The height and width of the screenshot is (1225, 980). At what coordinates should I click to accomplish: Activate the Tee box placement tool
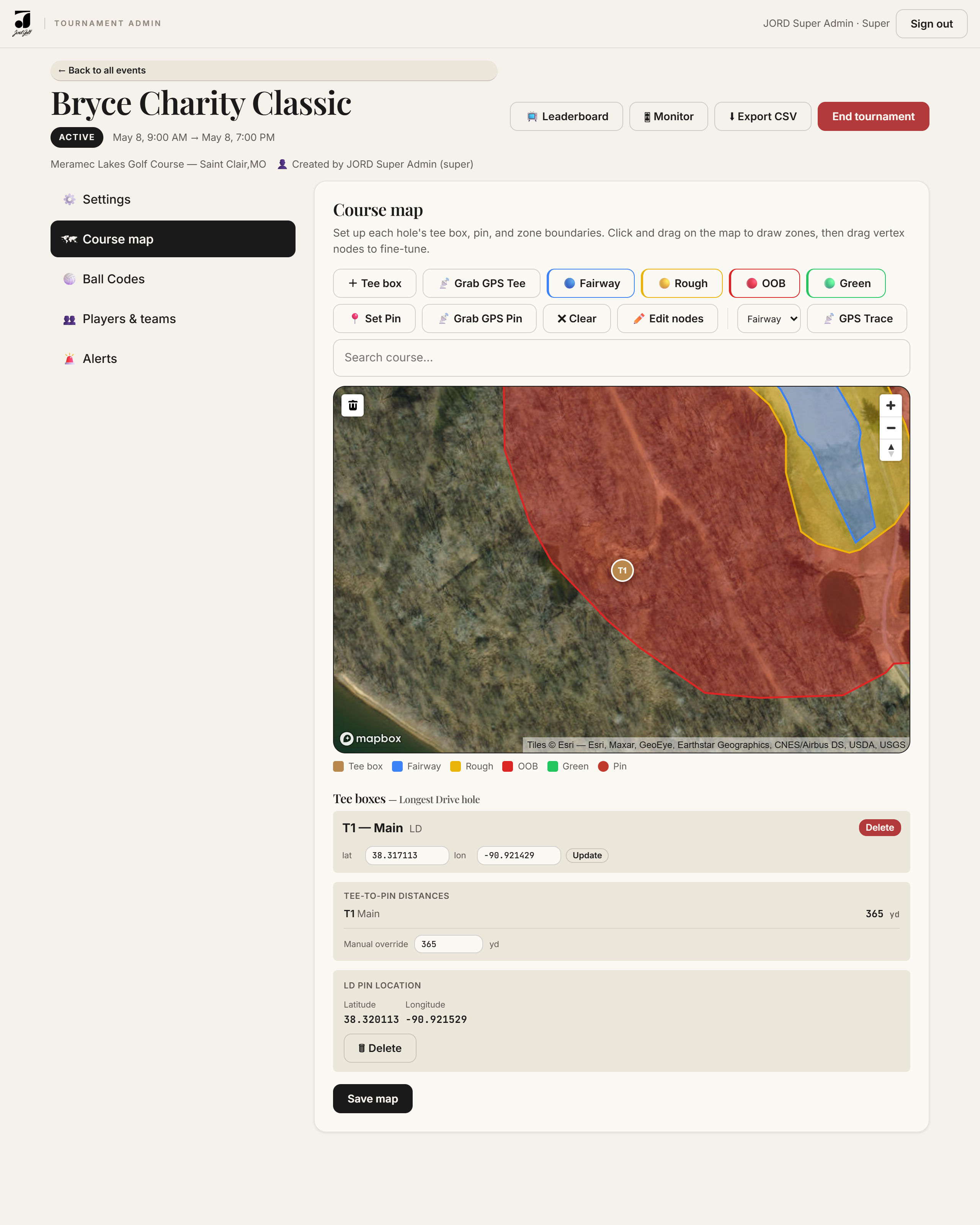(374, 283)
